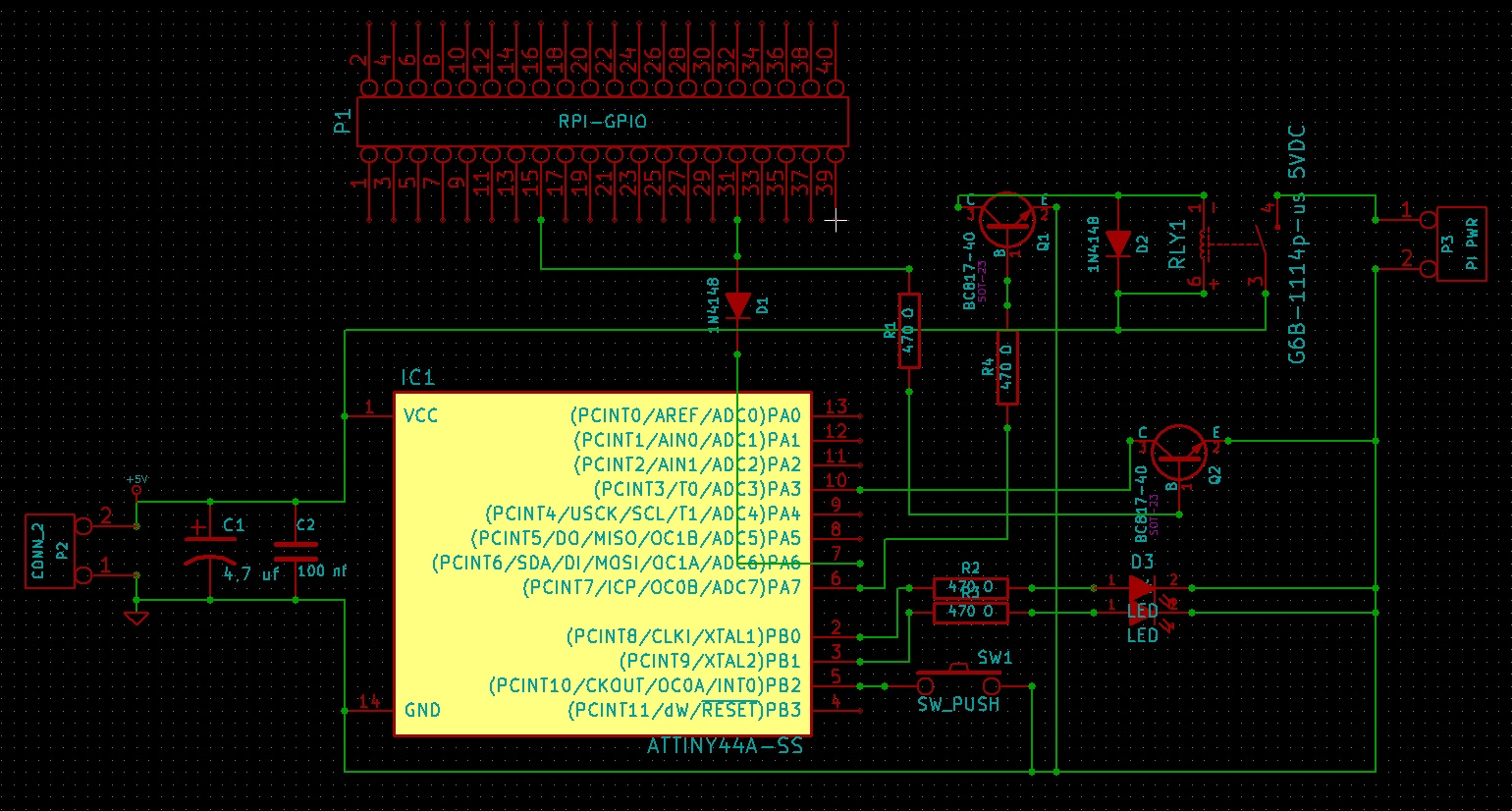This screenshot has height=811, width=1512.
Task: Click the RPI-GPIO connector label
Action: [603, 122]
